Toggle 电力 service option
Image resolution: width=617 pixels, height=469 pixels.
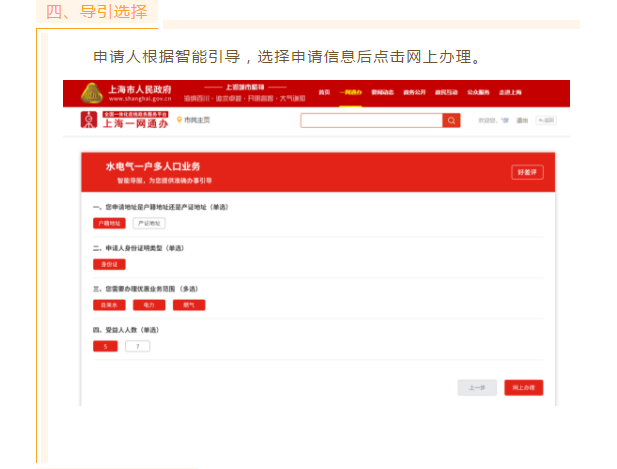pyautogui.click(x=148, y=305)
